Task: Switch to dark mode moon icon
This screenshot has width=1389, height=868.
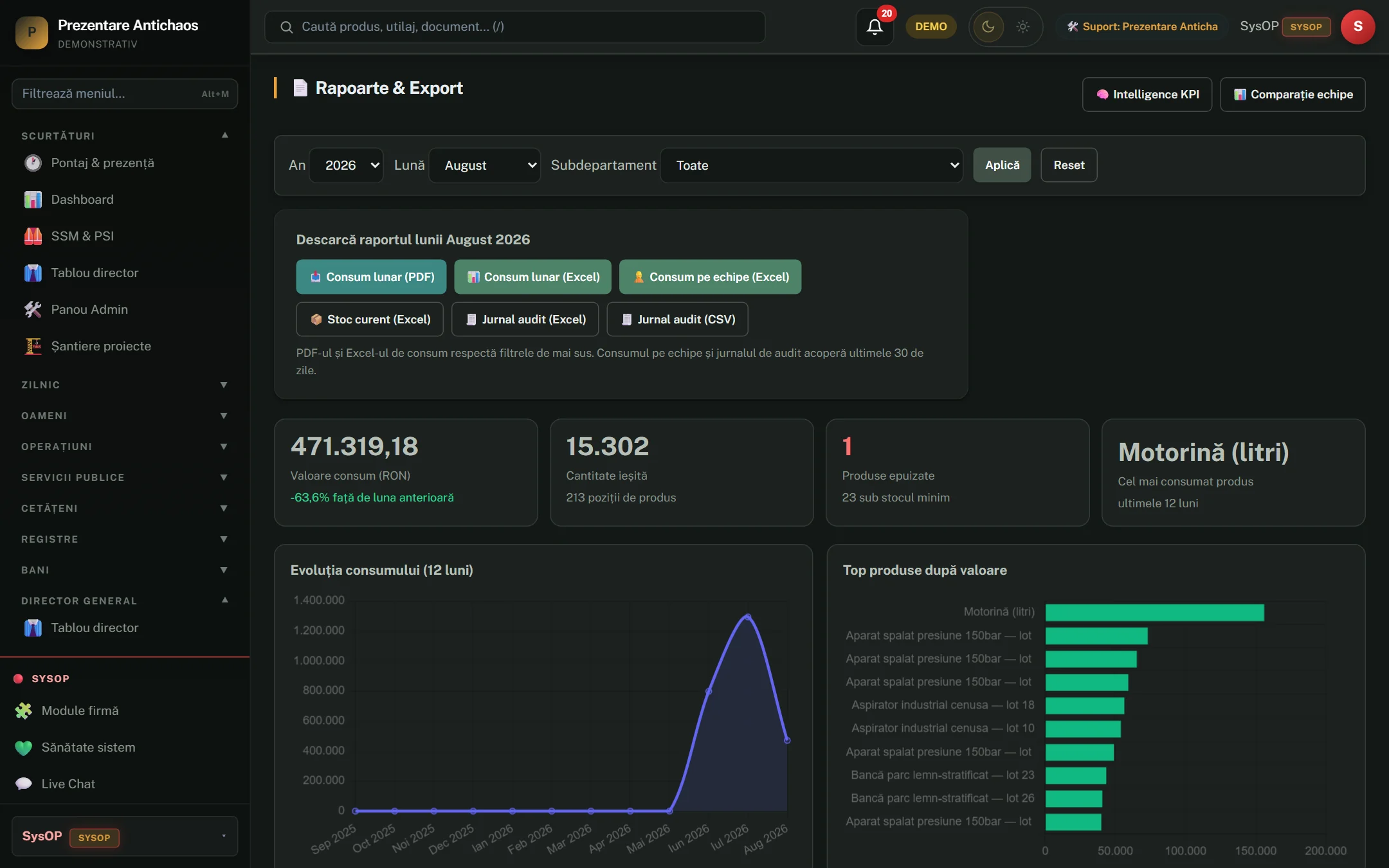Action: [988, 26]
